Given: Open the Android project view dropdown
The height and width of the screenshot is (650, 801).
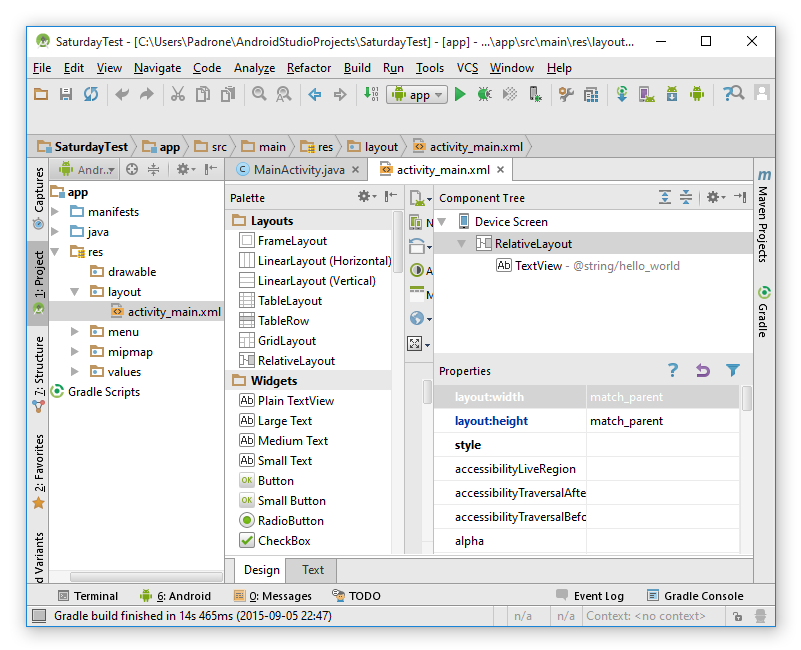Looking at the screenshot, I should point(86,169).
